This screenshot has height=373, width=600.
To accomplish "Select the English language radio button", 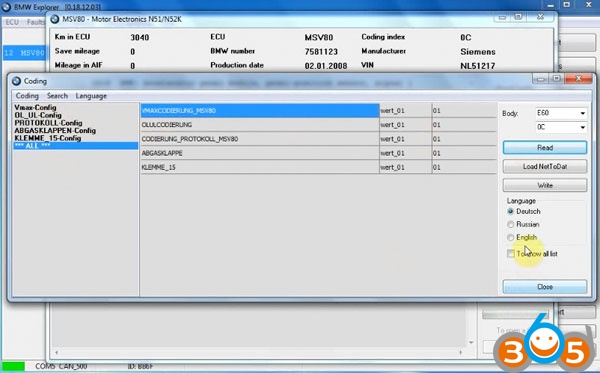I will pyautogui.click(x=510, y=238).
